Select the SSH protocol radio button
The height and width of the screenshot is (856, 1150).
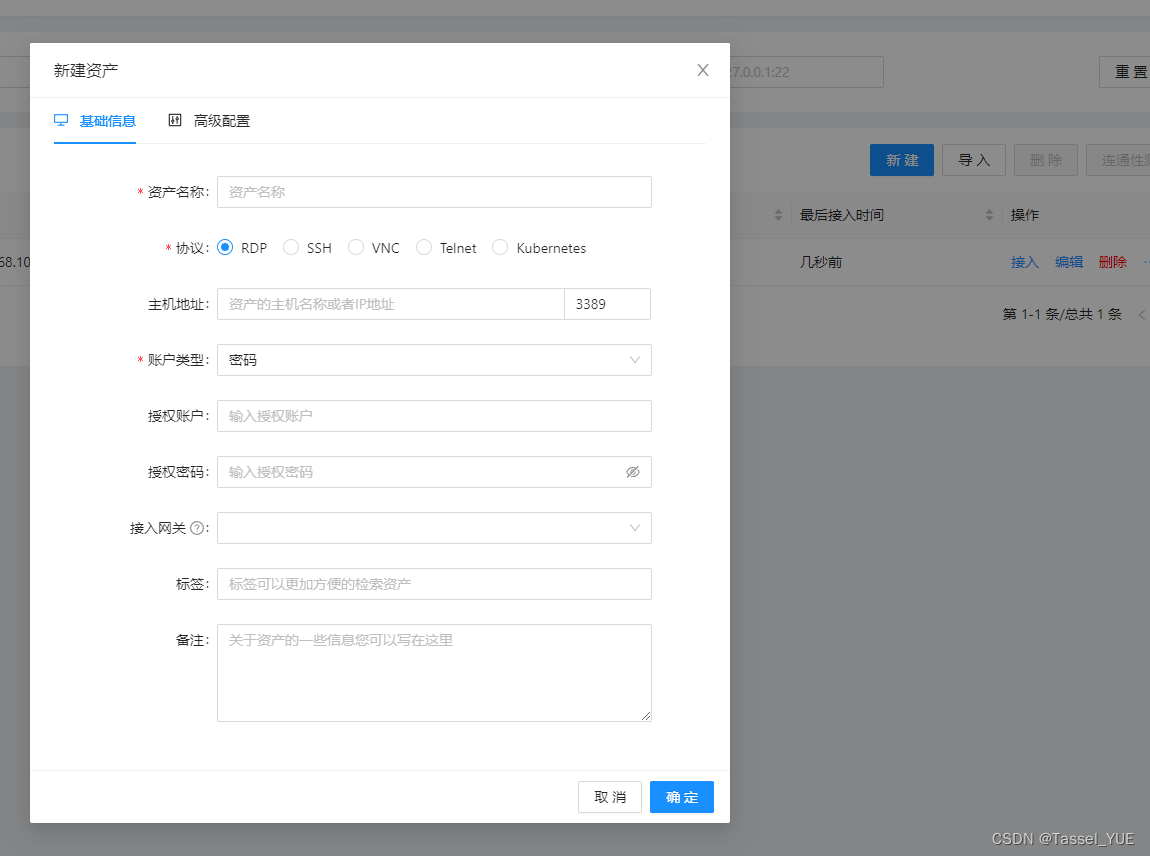click(291, 247)
